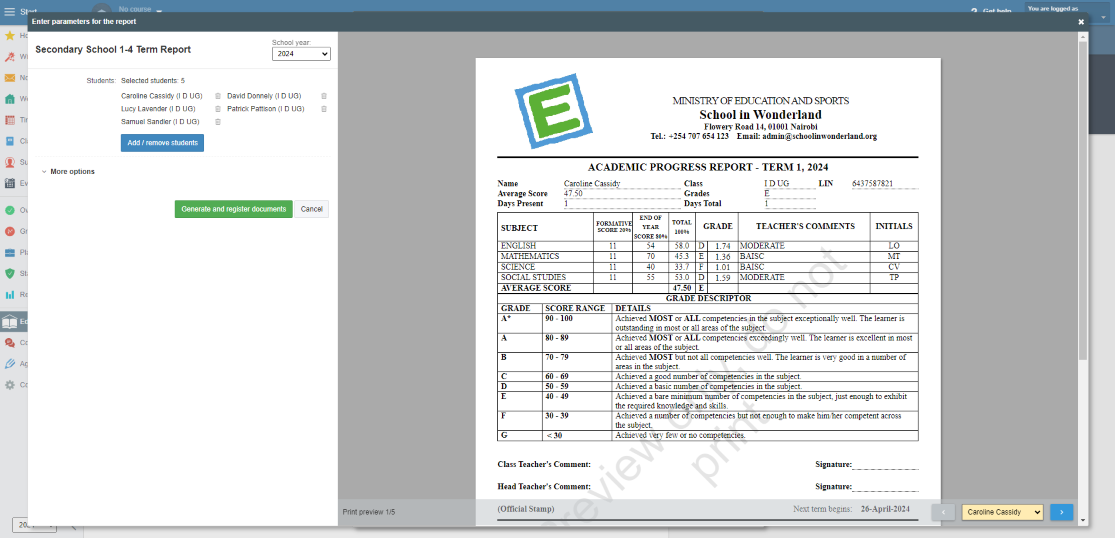Remove Caroline Cassidy with trash icon

pyautogui.click(x=218, y=96)
